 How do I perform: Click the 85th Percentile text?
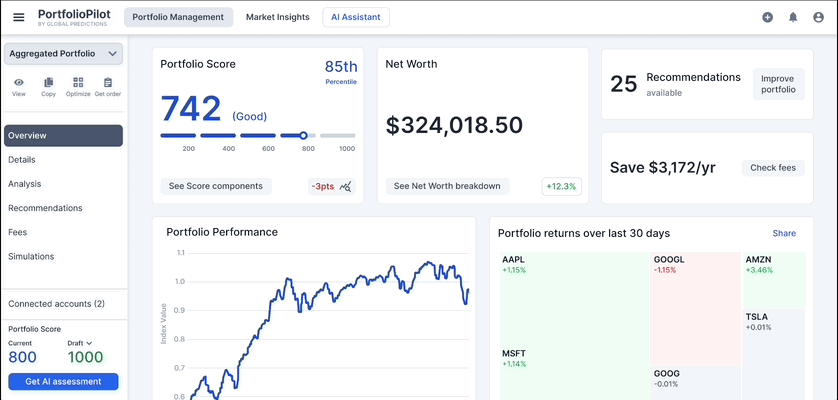point(341,72)
